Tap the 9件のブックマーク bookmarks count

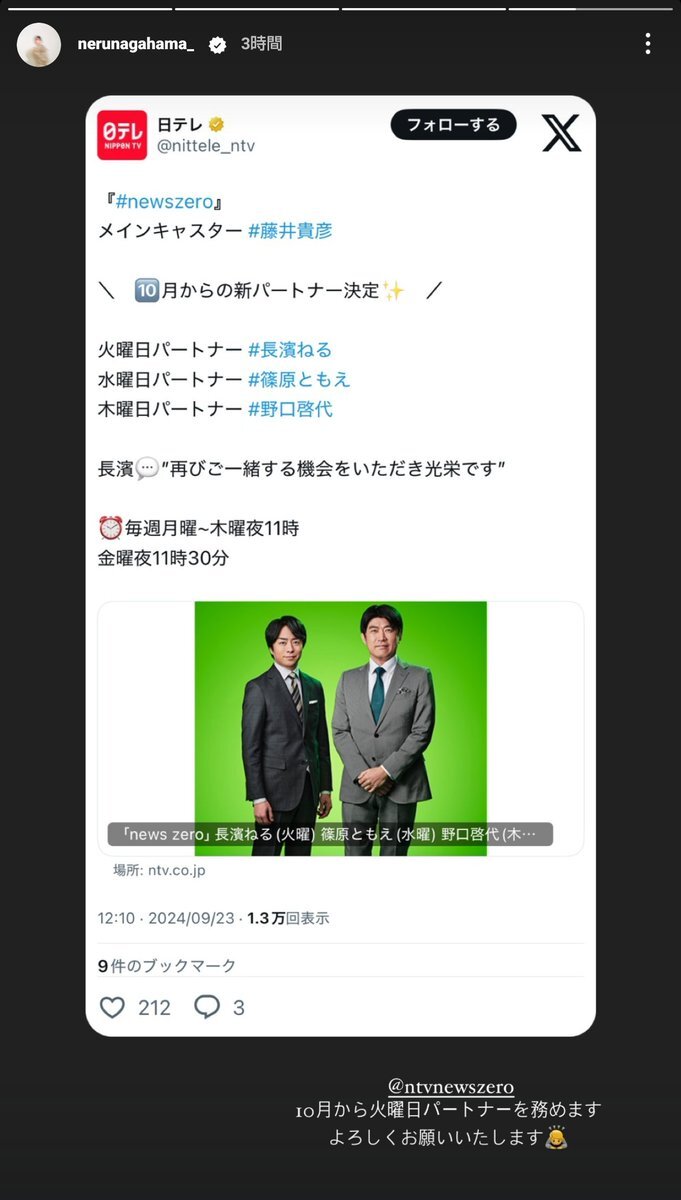pos(167,965)
